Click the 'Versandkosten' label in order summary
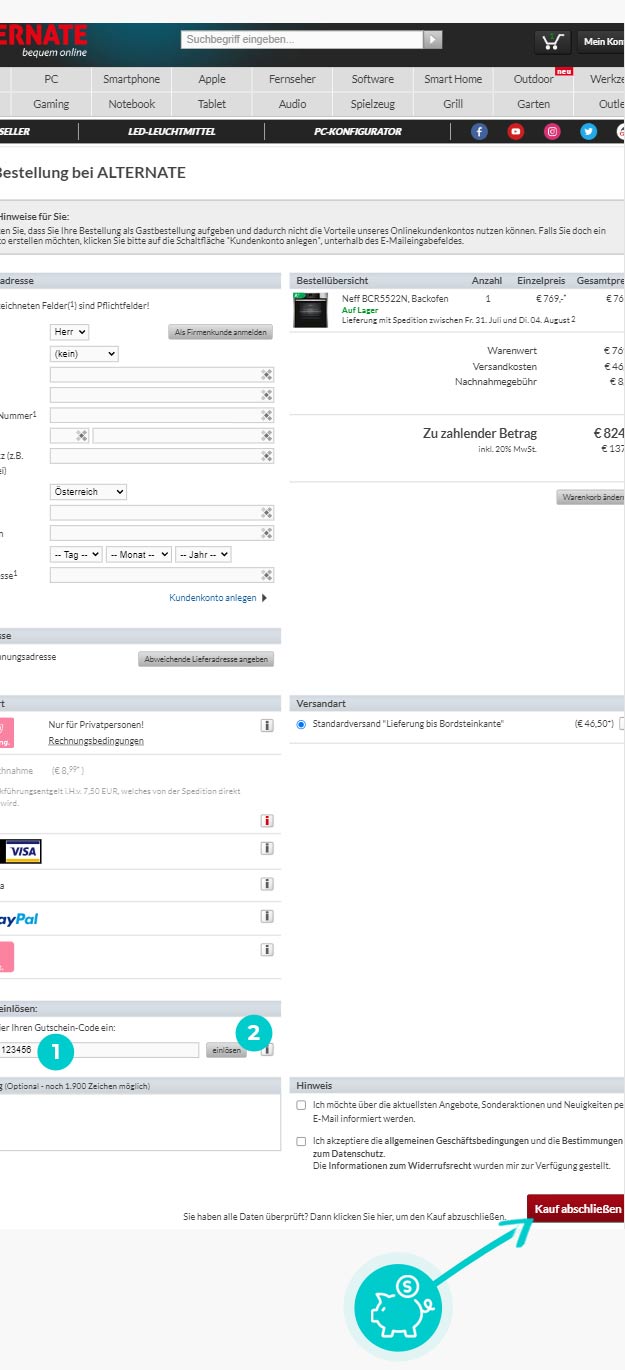625x1370 pixels. point(505,366)
